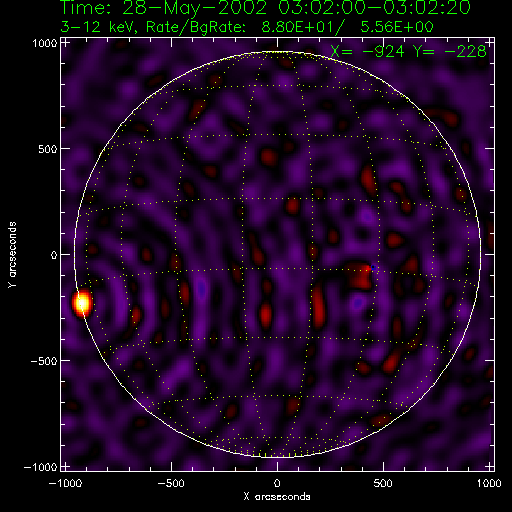The height and width of the screenshot is (512, 512).
Task: Click the Y arcseconds axis label
Action: tap(12, 255)
